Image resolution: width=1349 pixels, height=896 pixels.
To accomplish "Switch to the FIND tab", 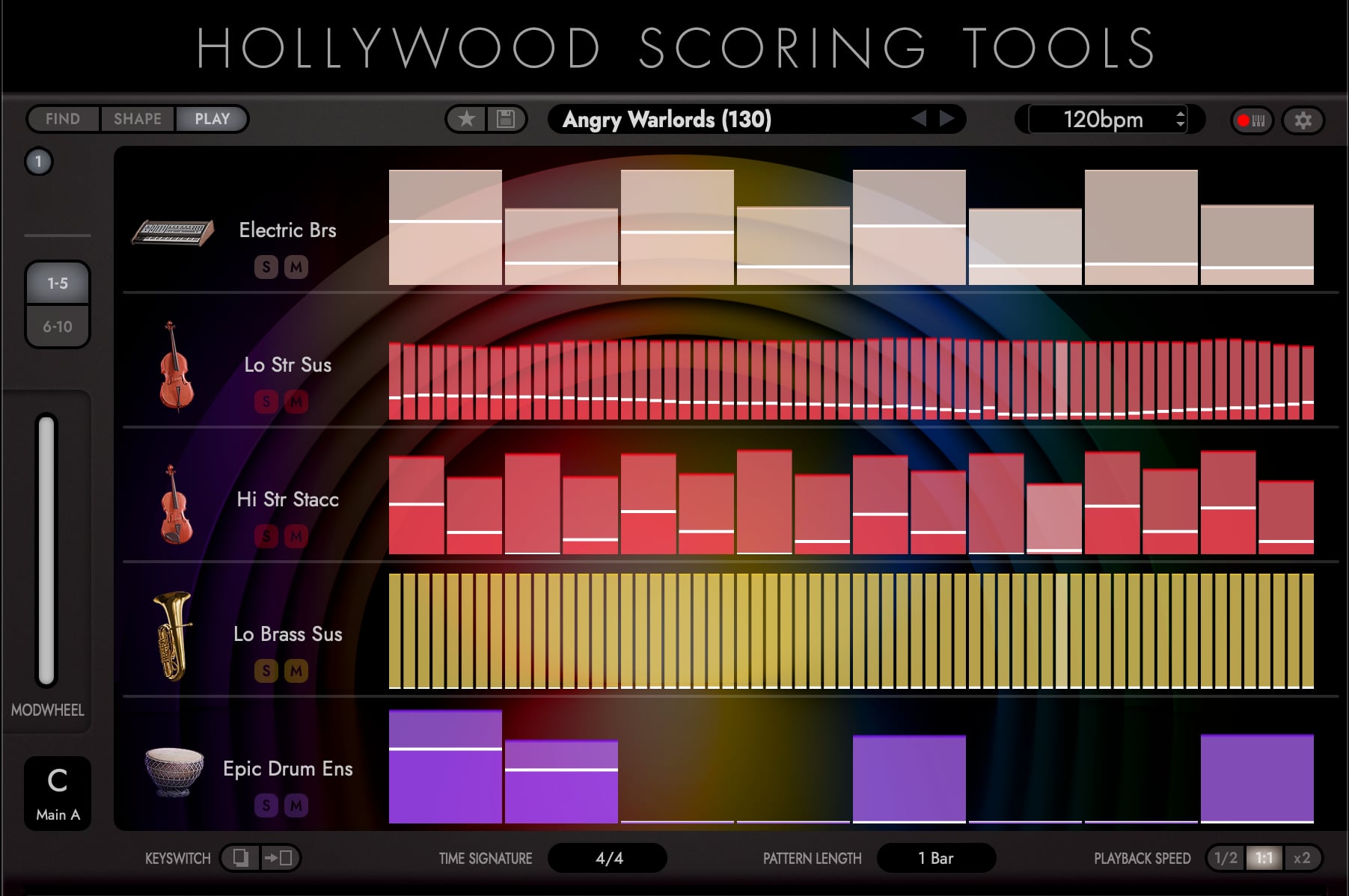I will [63, 119].
